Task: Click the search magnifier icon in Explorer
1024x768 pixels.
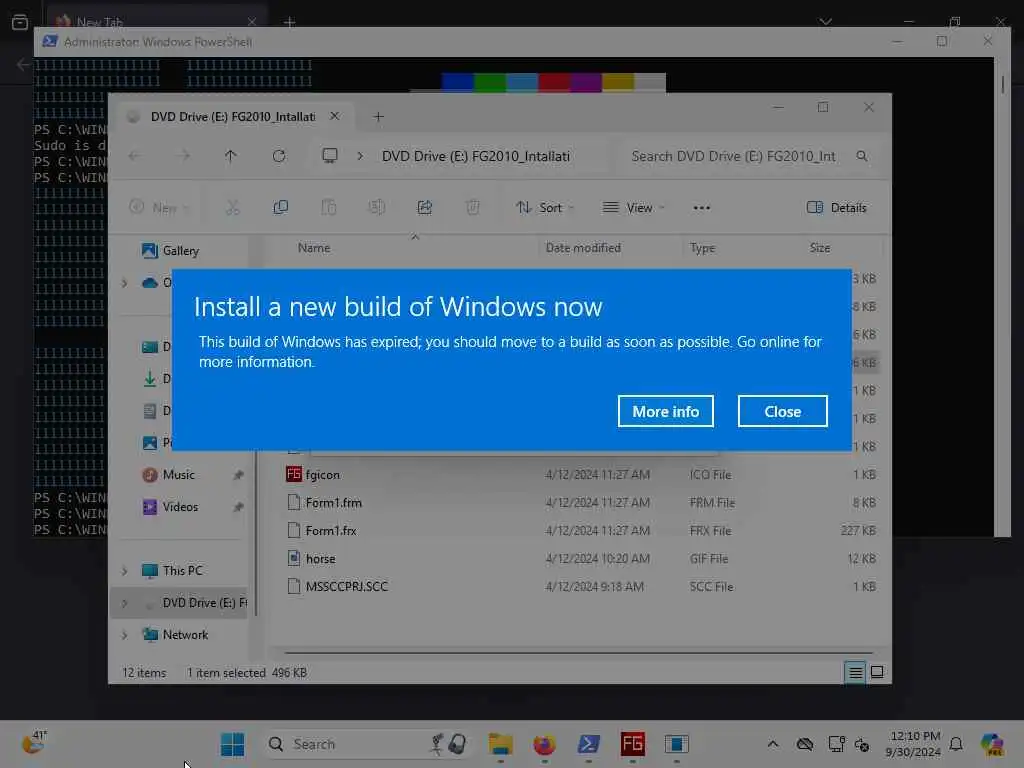Action: click(x=862, y=156)
